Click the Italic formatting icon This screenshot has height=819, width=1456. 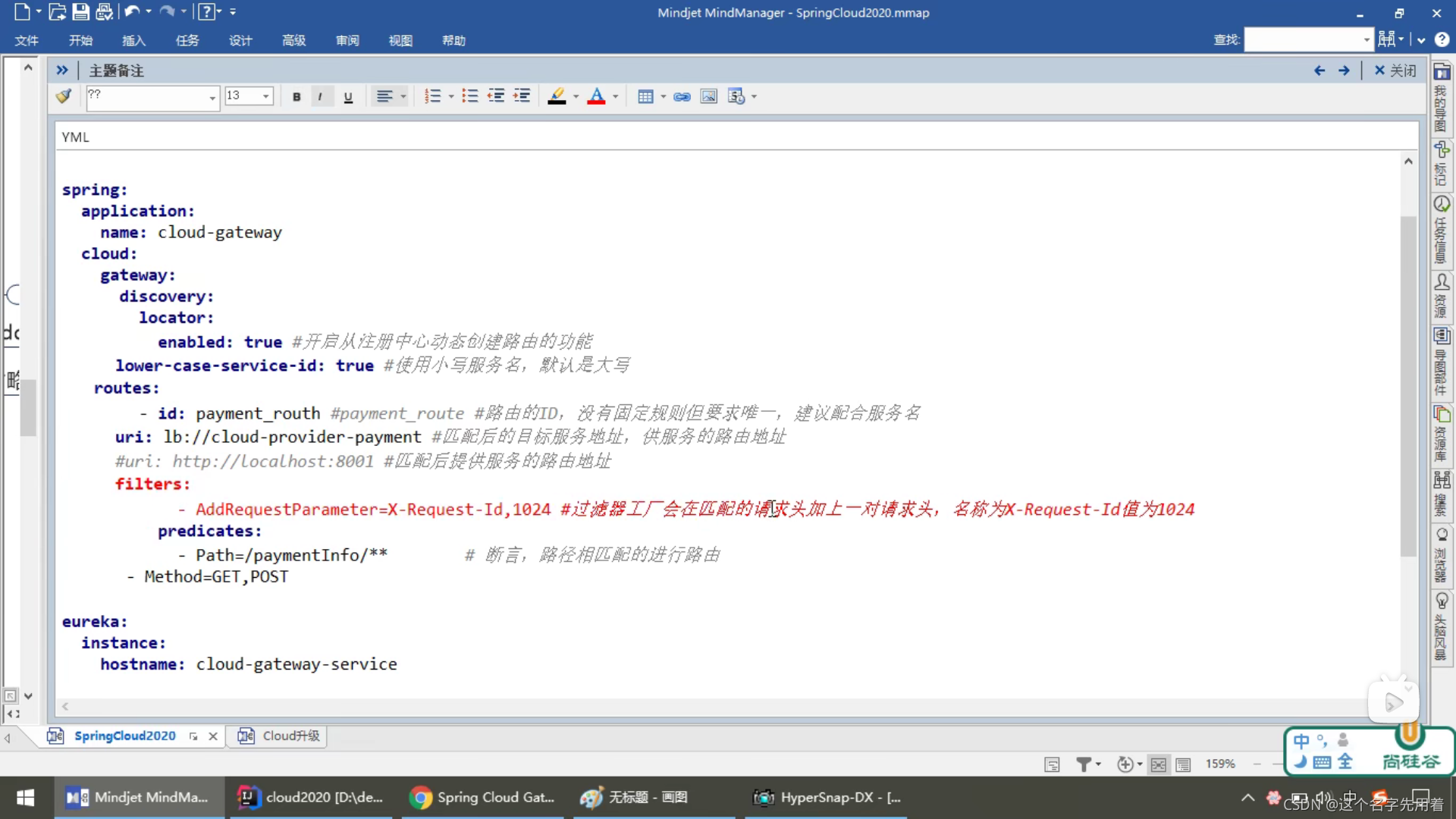[x=321, y=96]
